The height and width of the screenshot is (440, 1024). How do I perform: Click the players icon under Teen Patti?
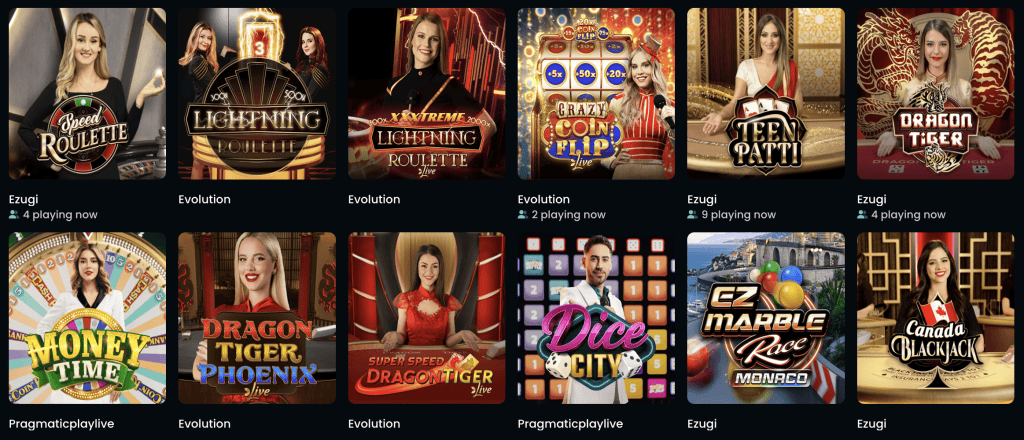692,215
